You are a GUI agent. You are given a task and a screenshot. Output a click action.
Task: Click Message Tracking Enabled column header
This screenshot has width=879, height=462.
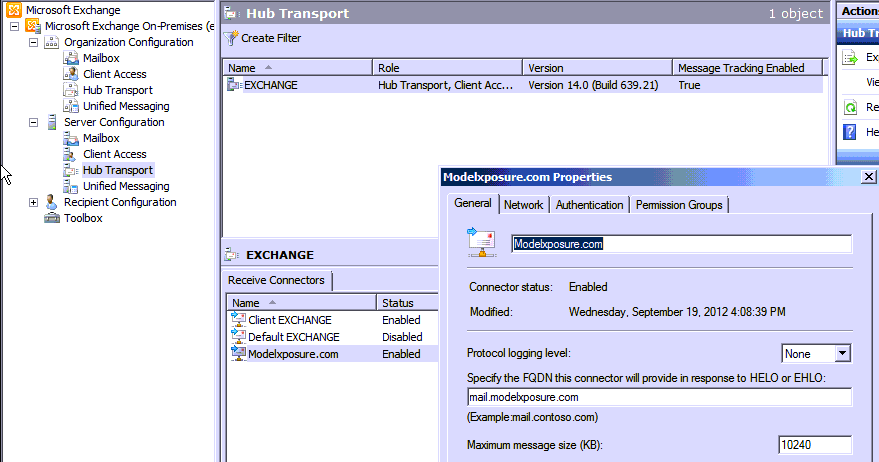click(x=748, y=68)
